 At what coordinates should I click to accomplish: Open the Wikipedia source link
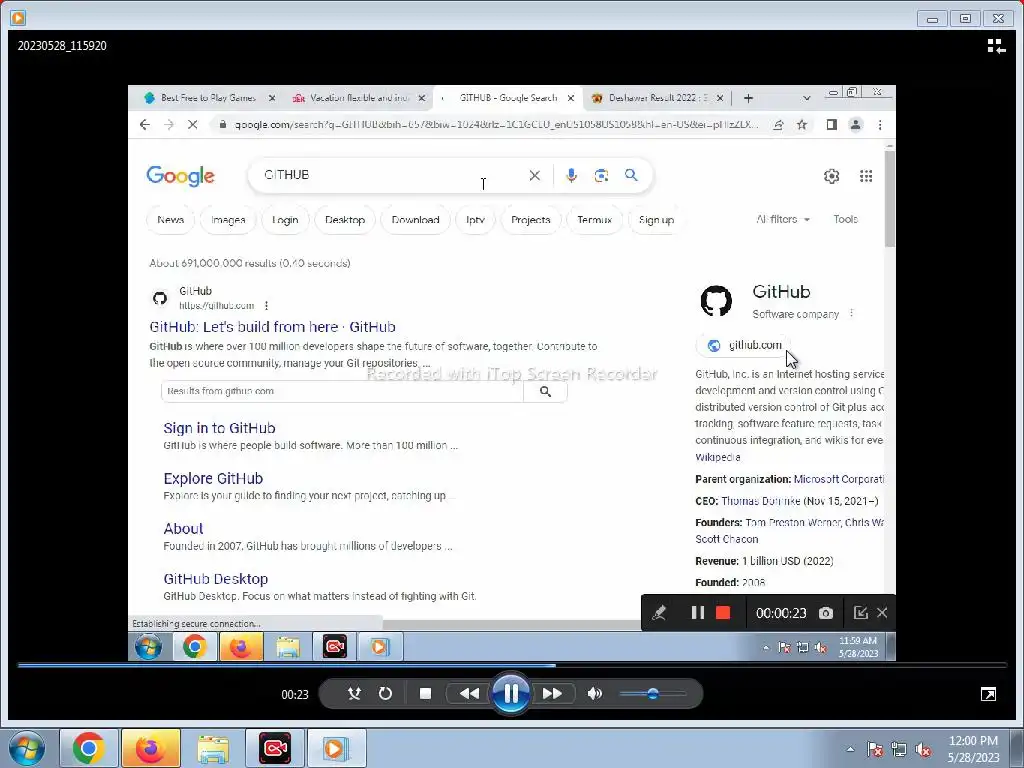point(718,457)
